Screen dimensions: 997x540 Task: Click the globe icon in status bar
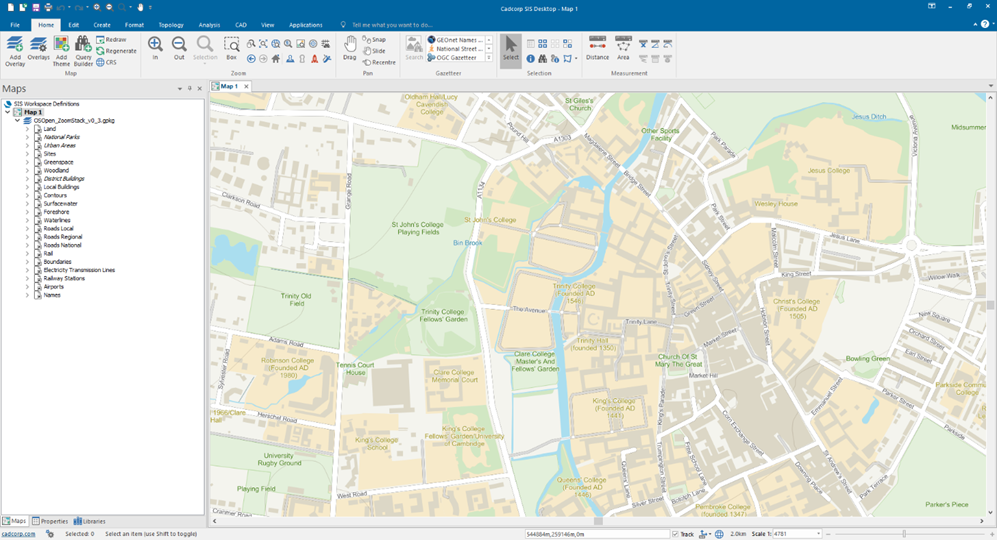tap(719, 534)
